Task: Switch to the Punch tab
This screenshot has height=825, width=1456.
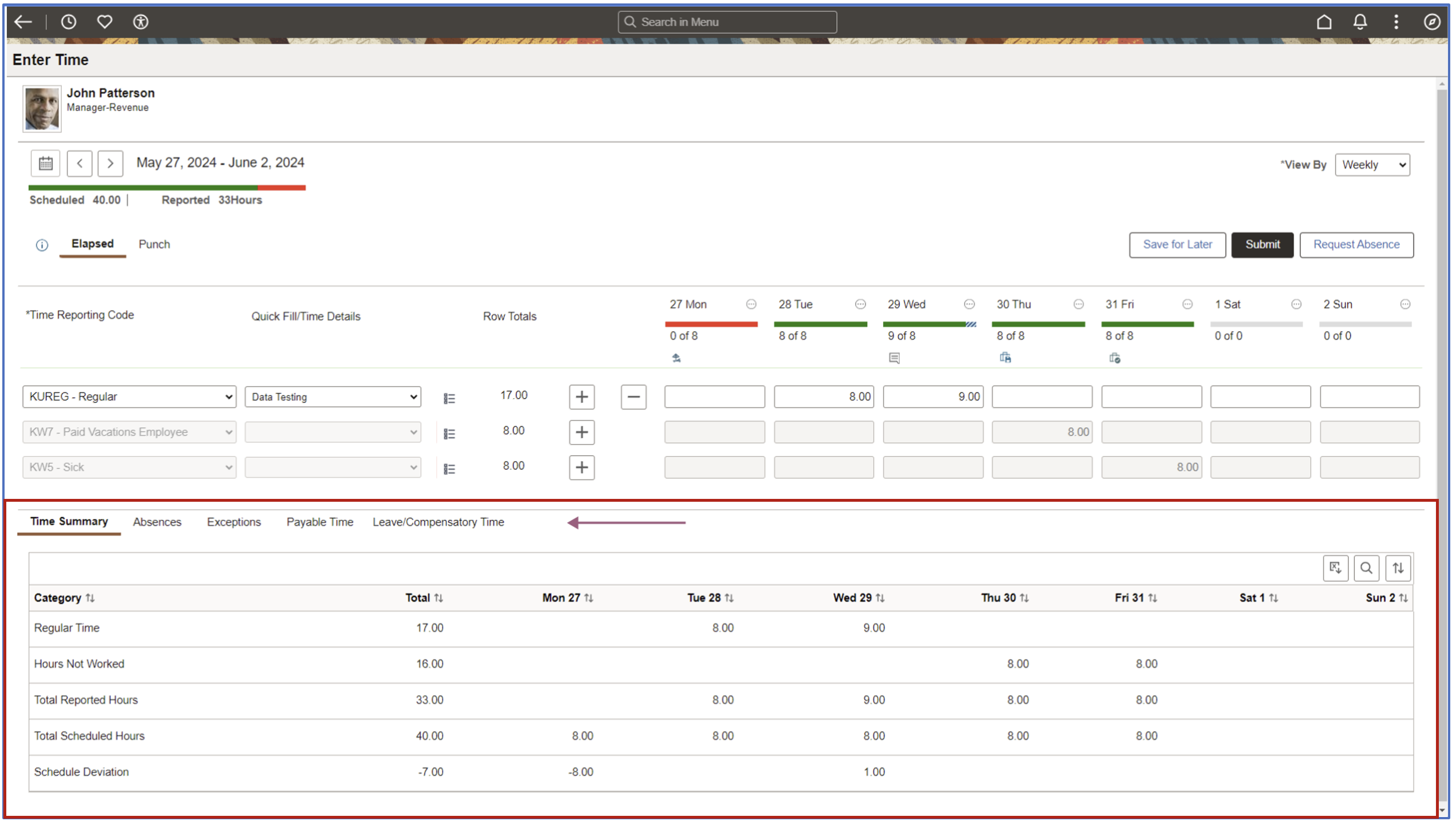Action: coord(154,244)
